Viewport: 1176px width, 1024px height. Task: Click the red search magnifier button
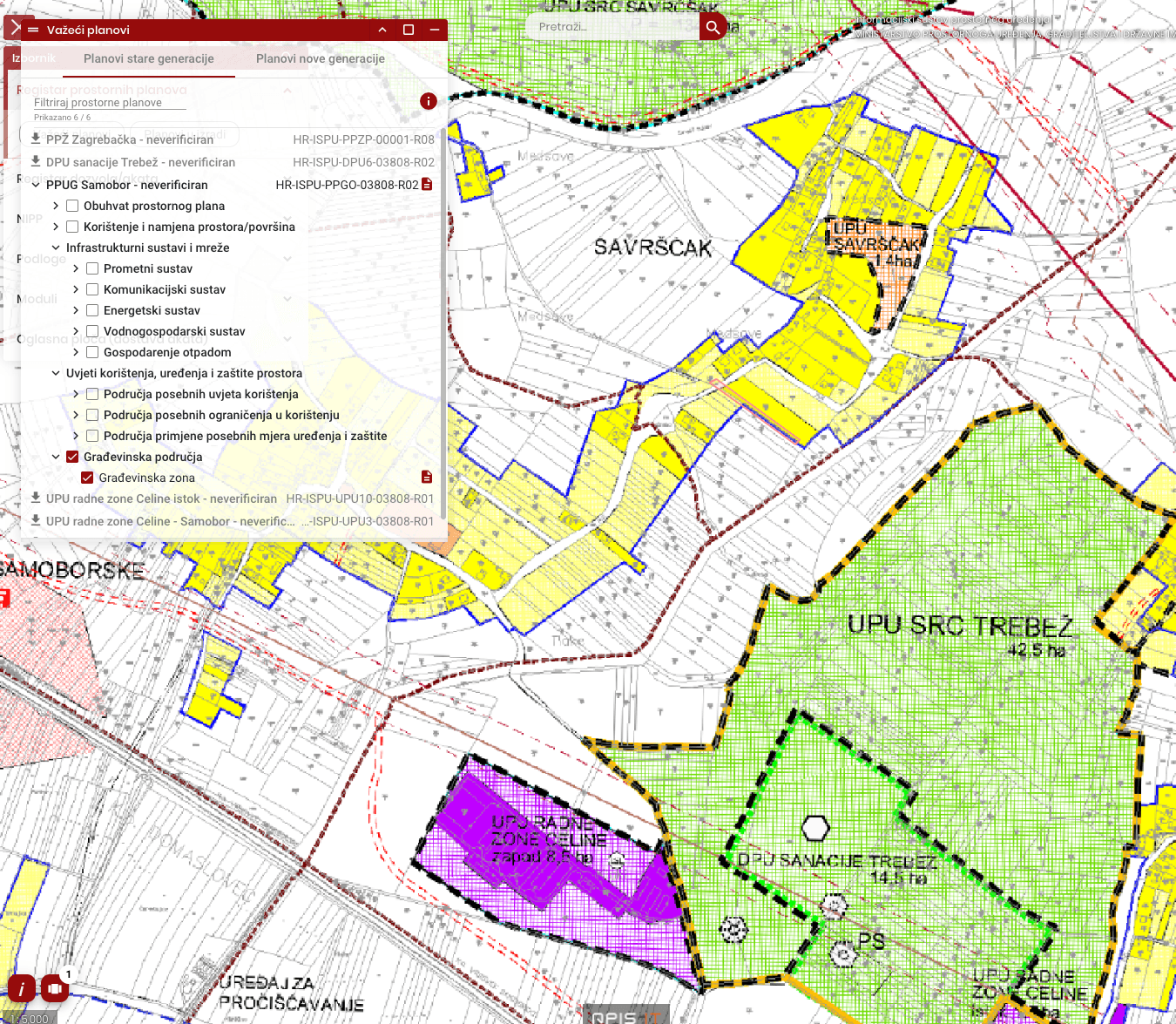[x=713, y=26]
